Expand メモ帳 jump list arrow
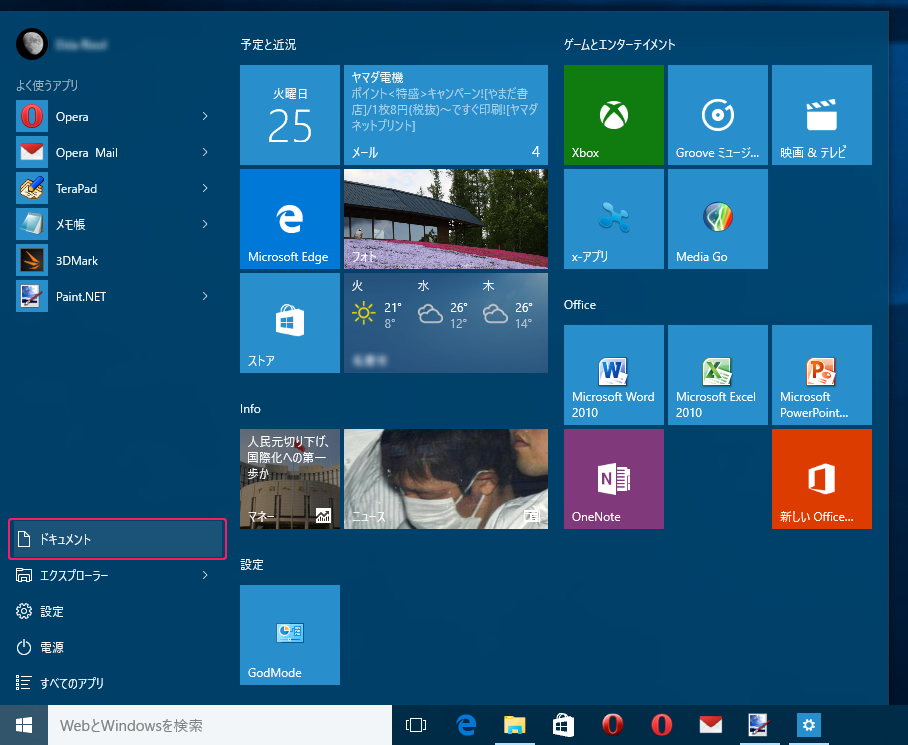 (x=205, y=224)
